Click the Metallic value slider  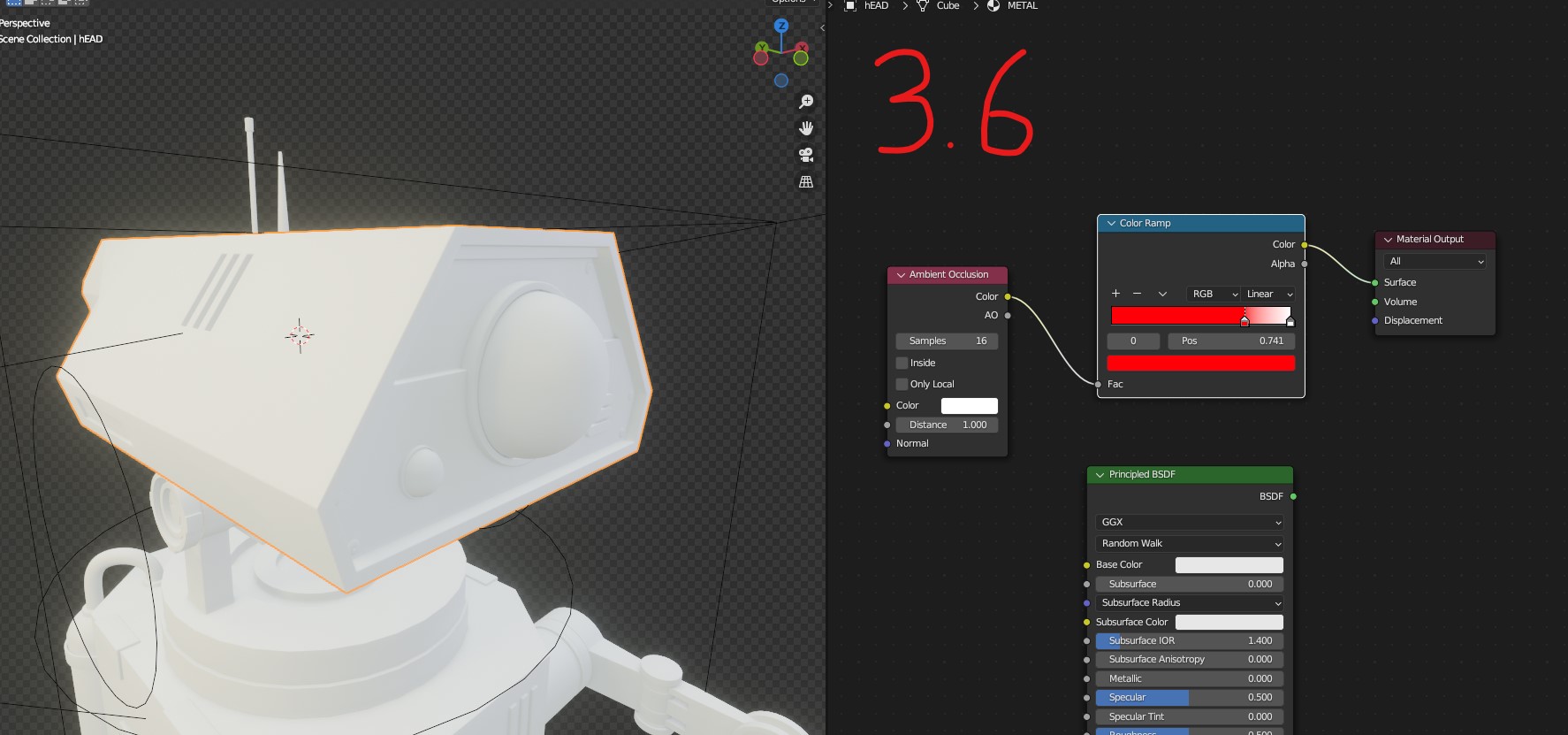pyautogui.click(x=1190, y=678)
